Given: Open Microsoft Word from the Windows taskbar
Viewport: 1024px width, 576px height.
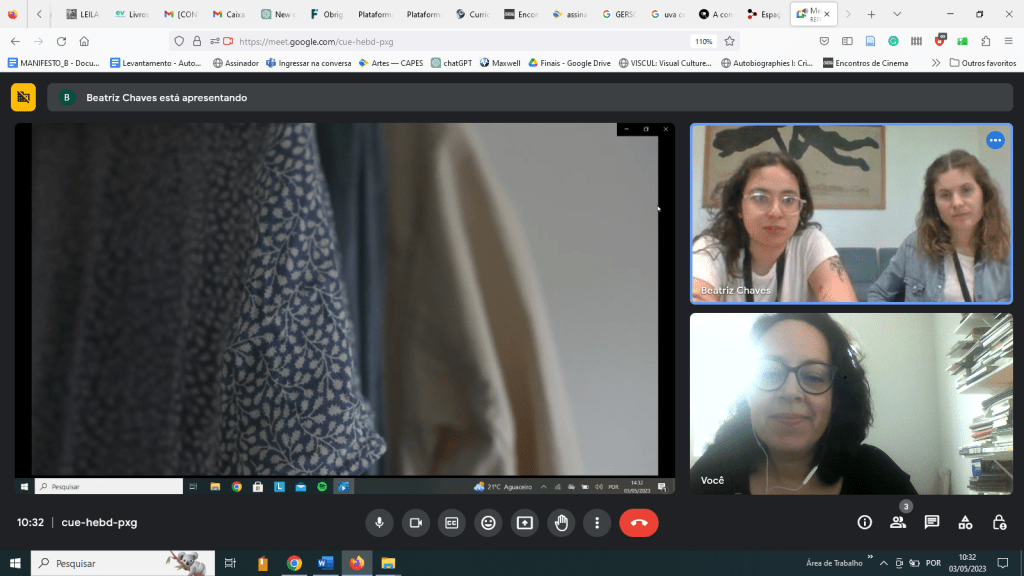Looking at the screenshot, I should [325, 563].
